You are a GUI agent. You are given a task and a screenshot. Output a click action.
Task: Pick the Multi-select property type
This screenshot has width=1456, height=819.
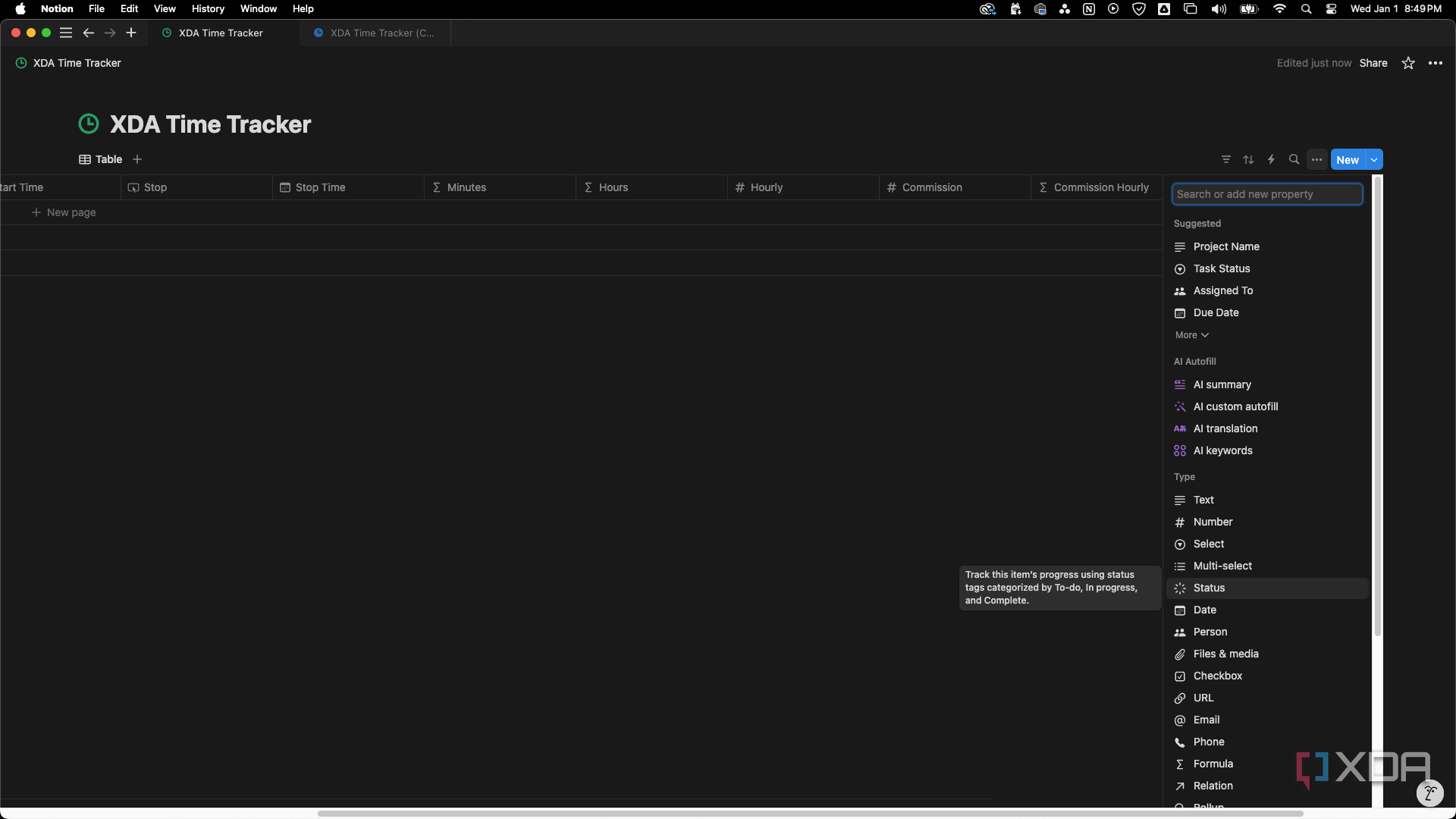[x=1267, y=566]
